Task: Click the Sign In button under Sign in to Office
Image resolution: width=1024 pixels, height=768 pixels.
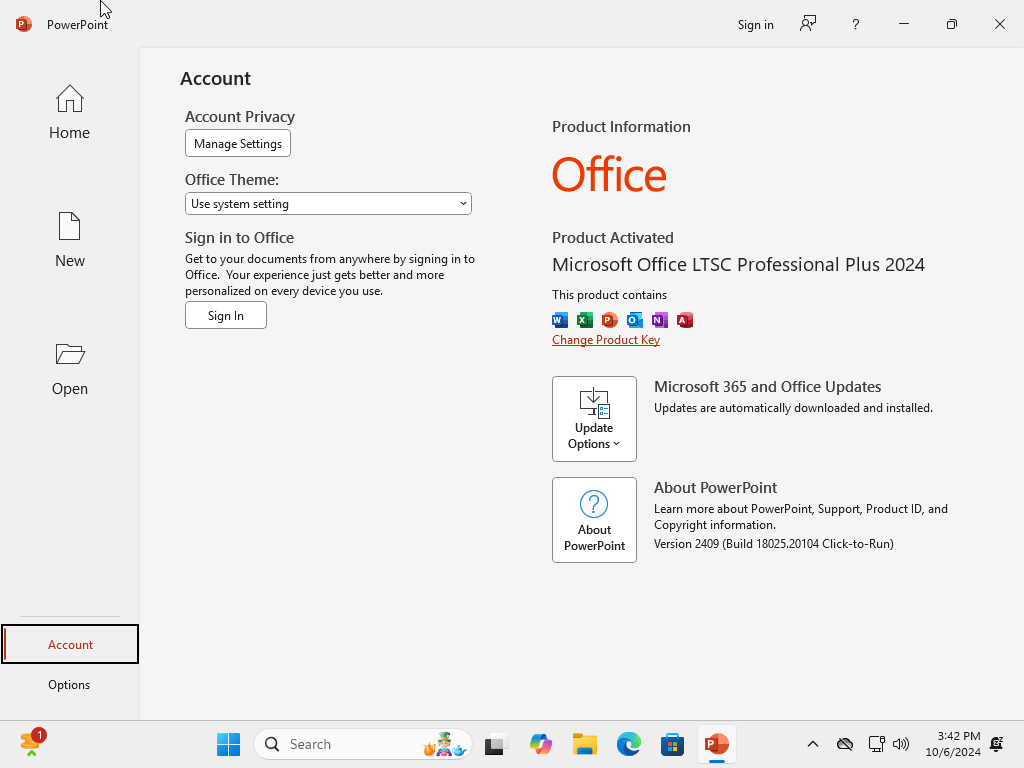Action: (x=226, y=315)
